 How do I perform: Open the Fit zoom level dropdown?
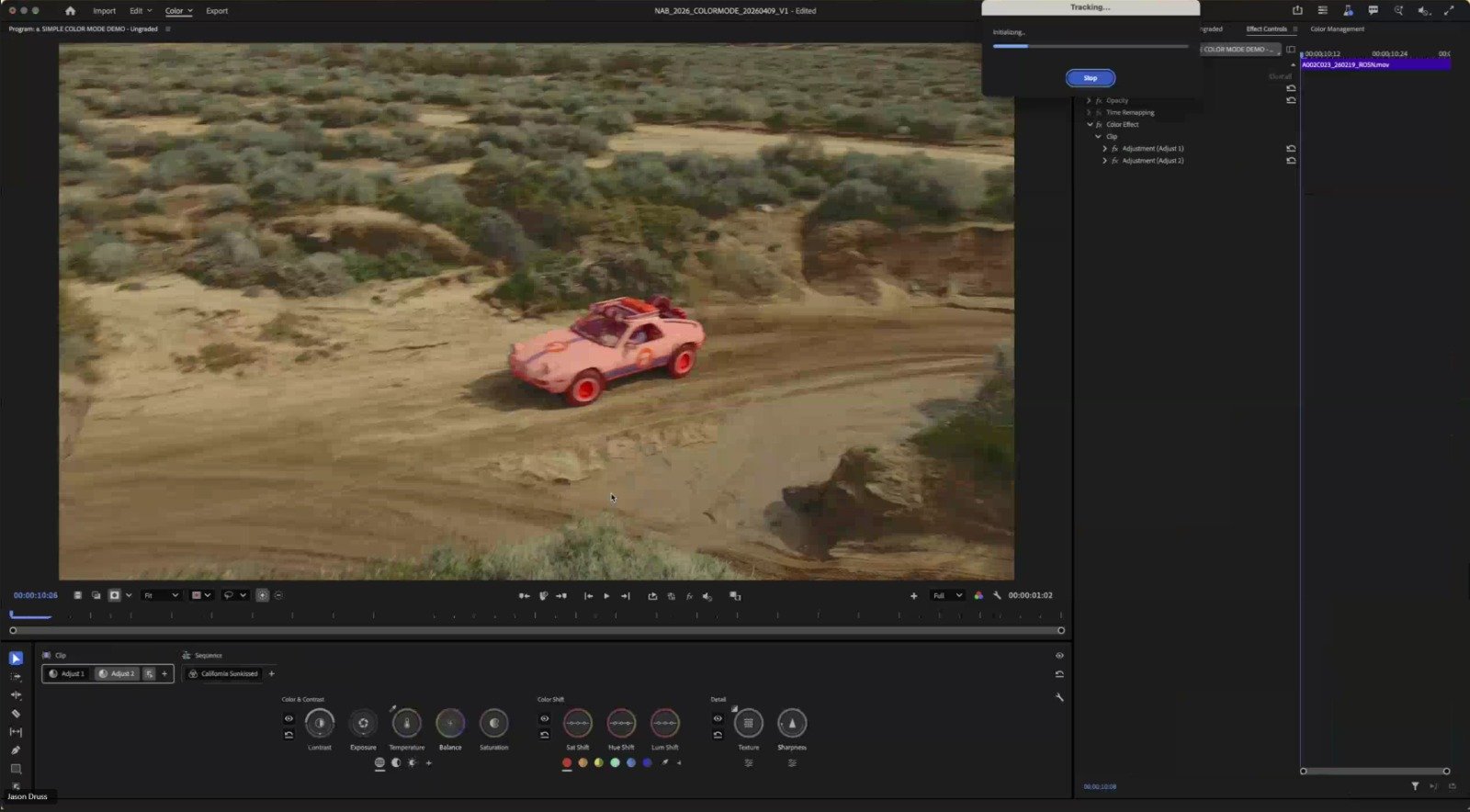[x=161, y=595]
